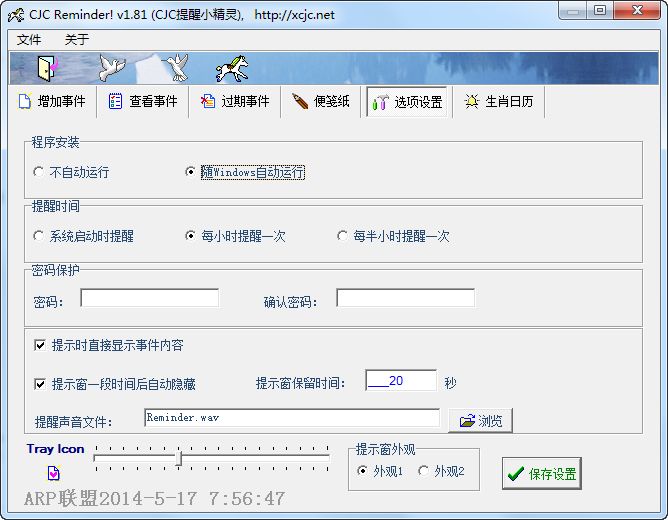Select the 选项设置 tab
The height and width of the screenshot is (520, 668).
407,102
